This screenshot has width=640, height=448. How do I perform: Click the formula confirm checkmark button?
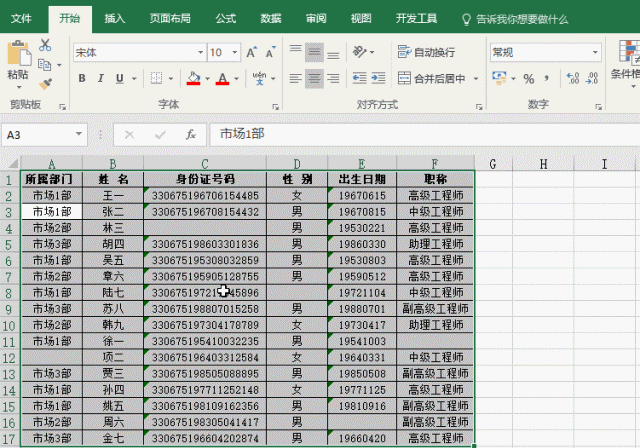tap(160, 134)
